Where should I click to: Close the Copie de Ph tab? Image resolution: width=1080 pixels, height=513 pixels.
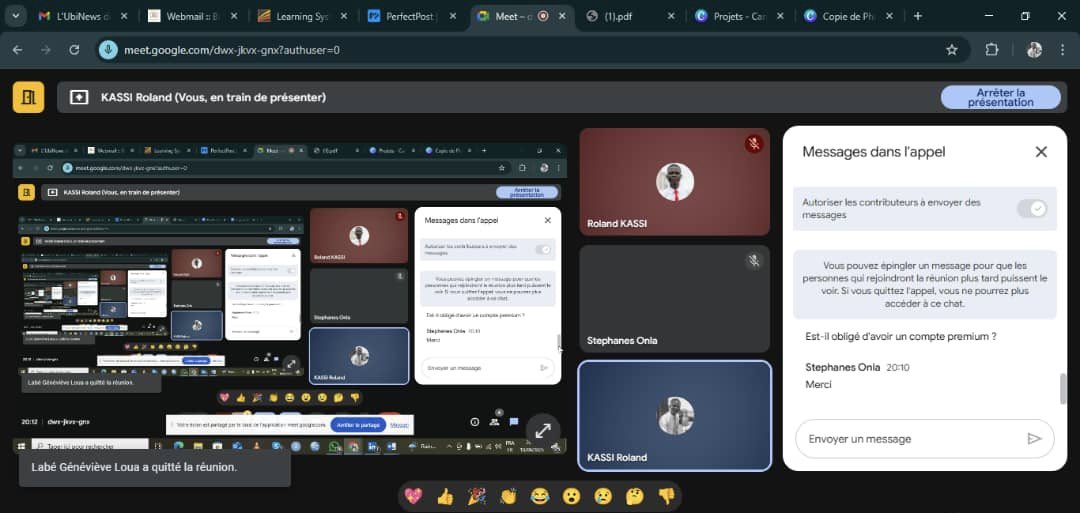coord(889,16)
